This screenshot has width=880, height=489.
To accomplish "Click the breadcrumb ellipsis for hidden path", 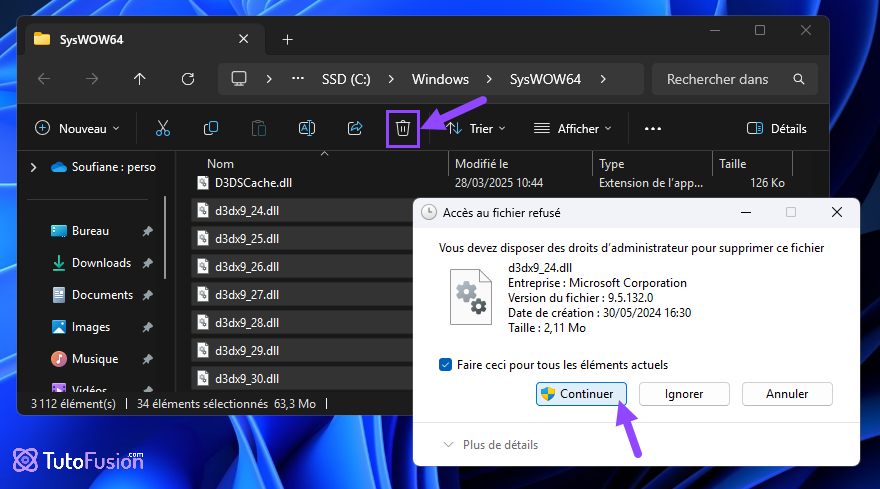I will point(298,79).
